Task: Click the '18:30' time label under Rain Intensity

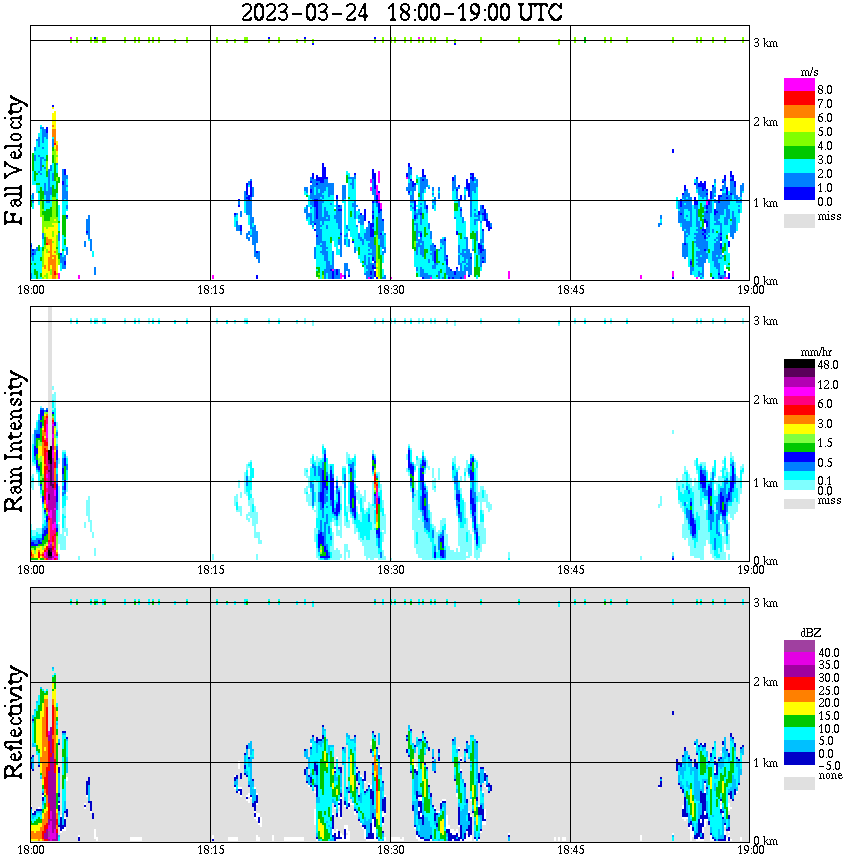Action: click(x=391, y=570)
